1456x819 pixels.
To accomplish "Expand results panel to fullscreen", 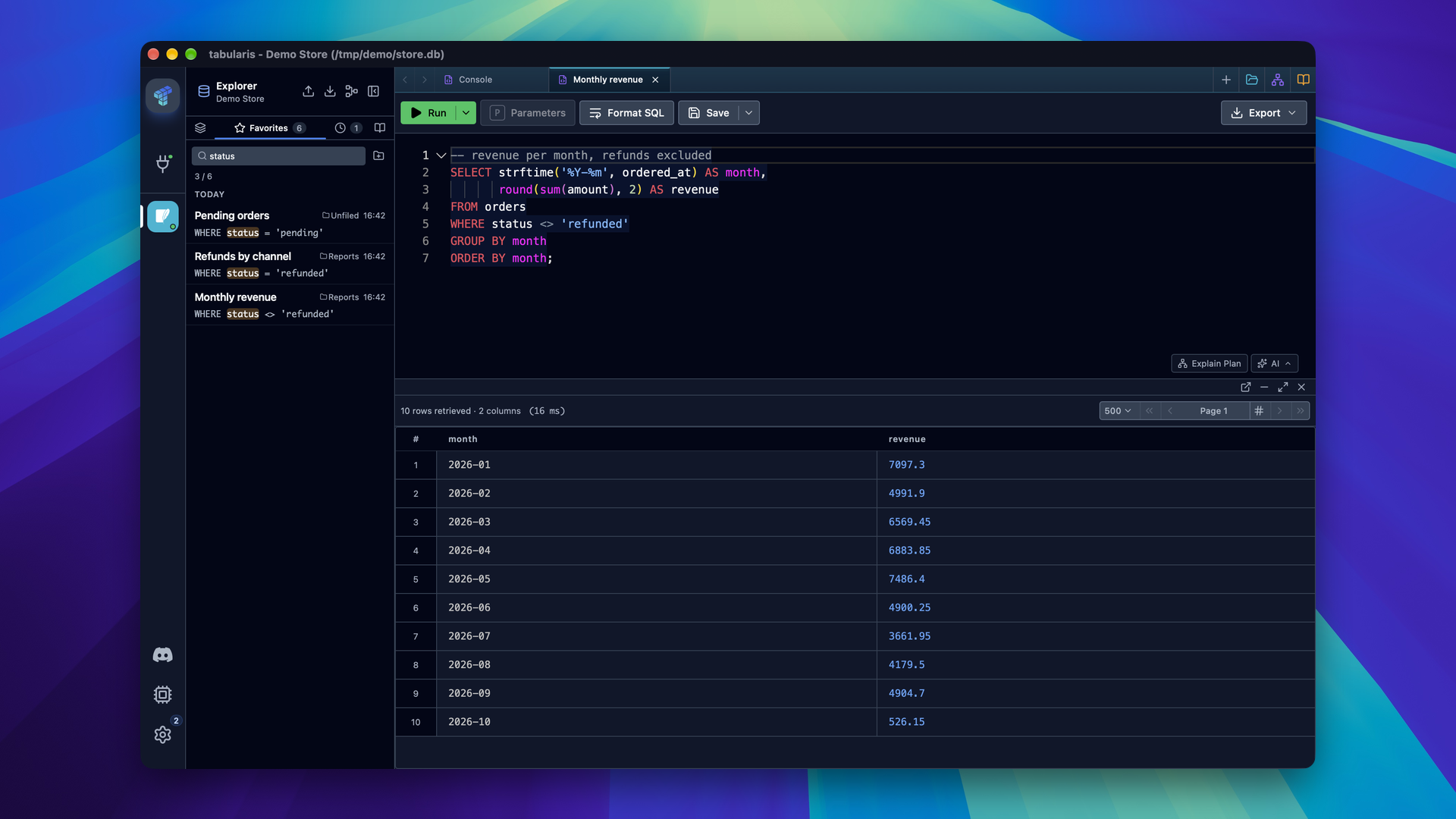I will [1282, 387].
